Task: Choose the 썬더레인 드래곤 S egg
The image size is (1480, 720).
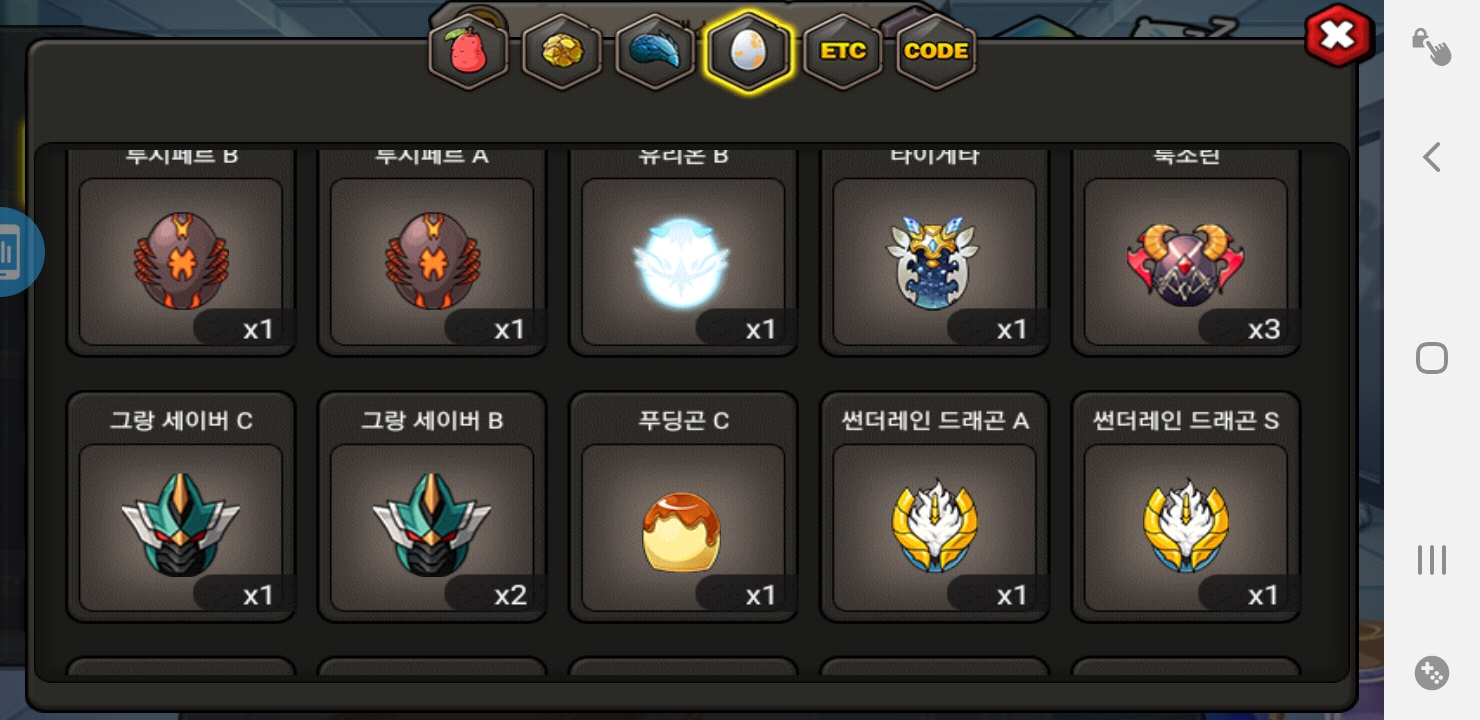Action: 1186,507
